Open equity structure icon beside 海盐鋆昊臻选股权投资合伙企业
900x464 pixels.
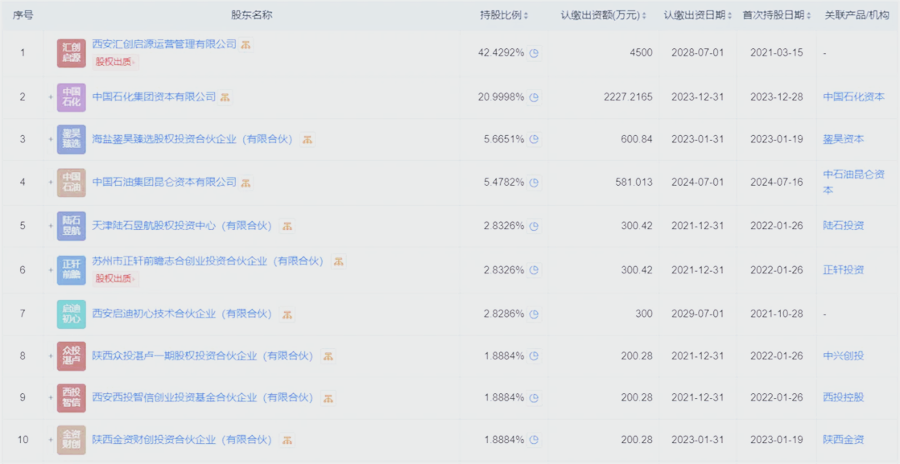[308, 140]
